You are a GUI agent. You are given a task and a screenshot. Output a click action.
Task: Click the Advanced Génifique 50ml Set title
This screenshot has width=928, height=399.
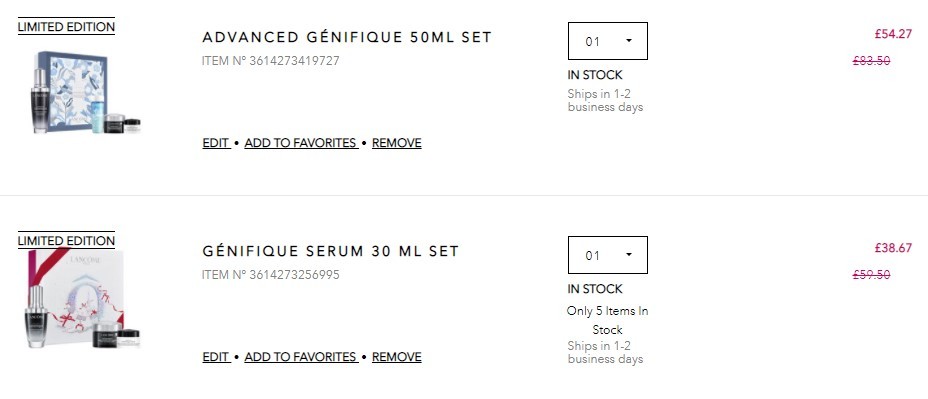pos(347,37)
